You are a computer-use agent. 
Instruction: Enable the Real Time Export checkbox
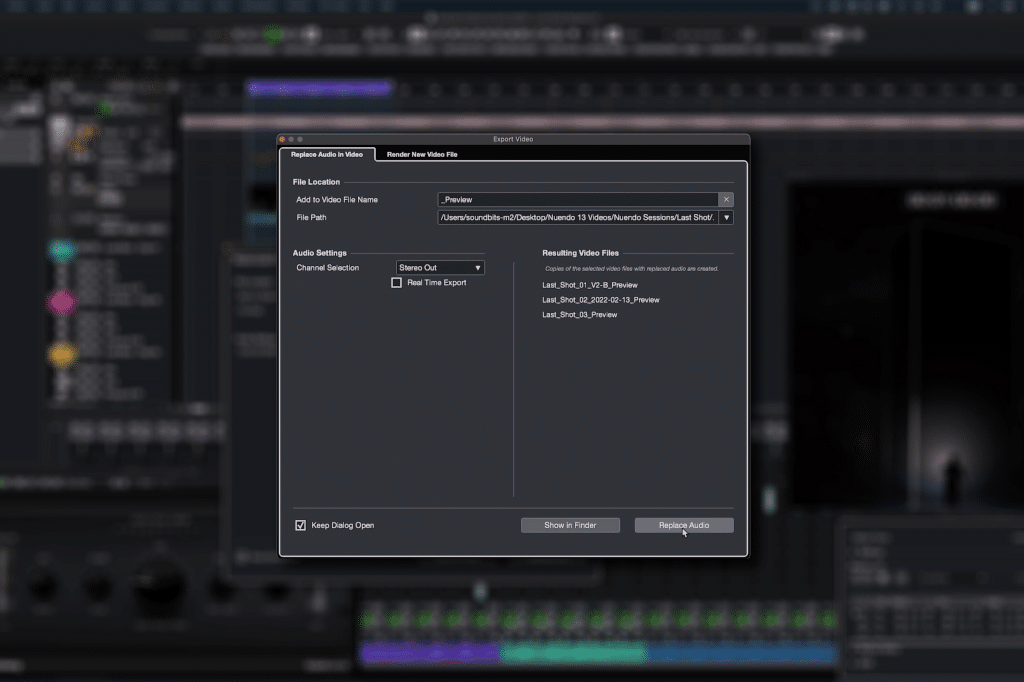[397, 283]
